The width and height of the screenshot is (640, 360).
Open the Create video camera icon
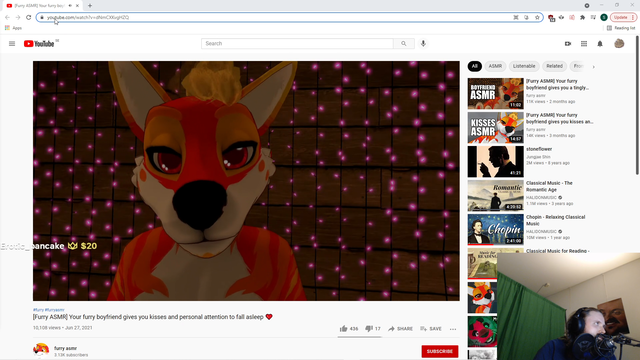[x=568, y=44]
